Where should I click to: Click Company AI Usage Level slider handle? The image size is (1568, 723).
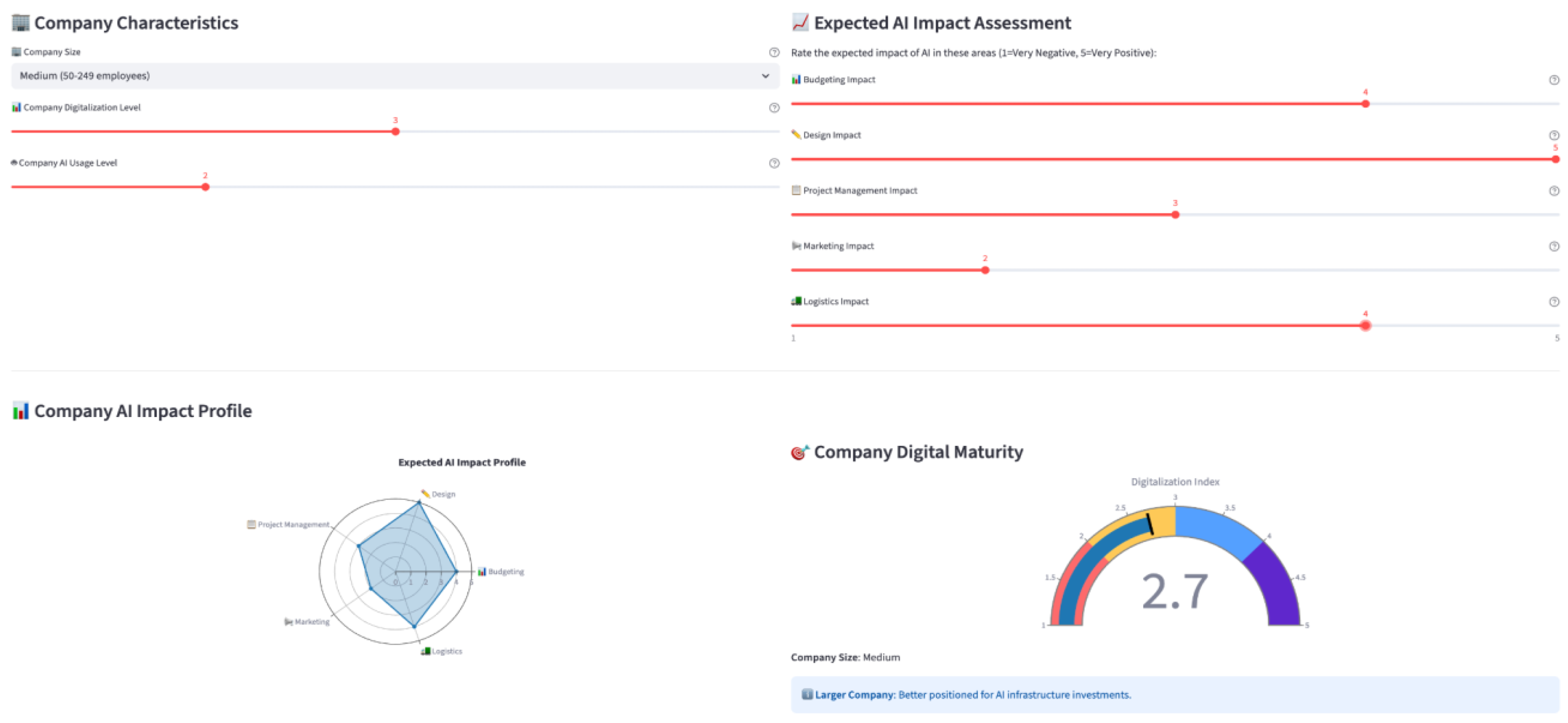coord(205,187)
